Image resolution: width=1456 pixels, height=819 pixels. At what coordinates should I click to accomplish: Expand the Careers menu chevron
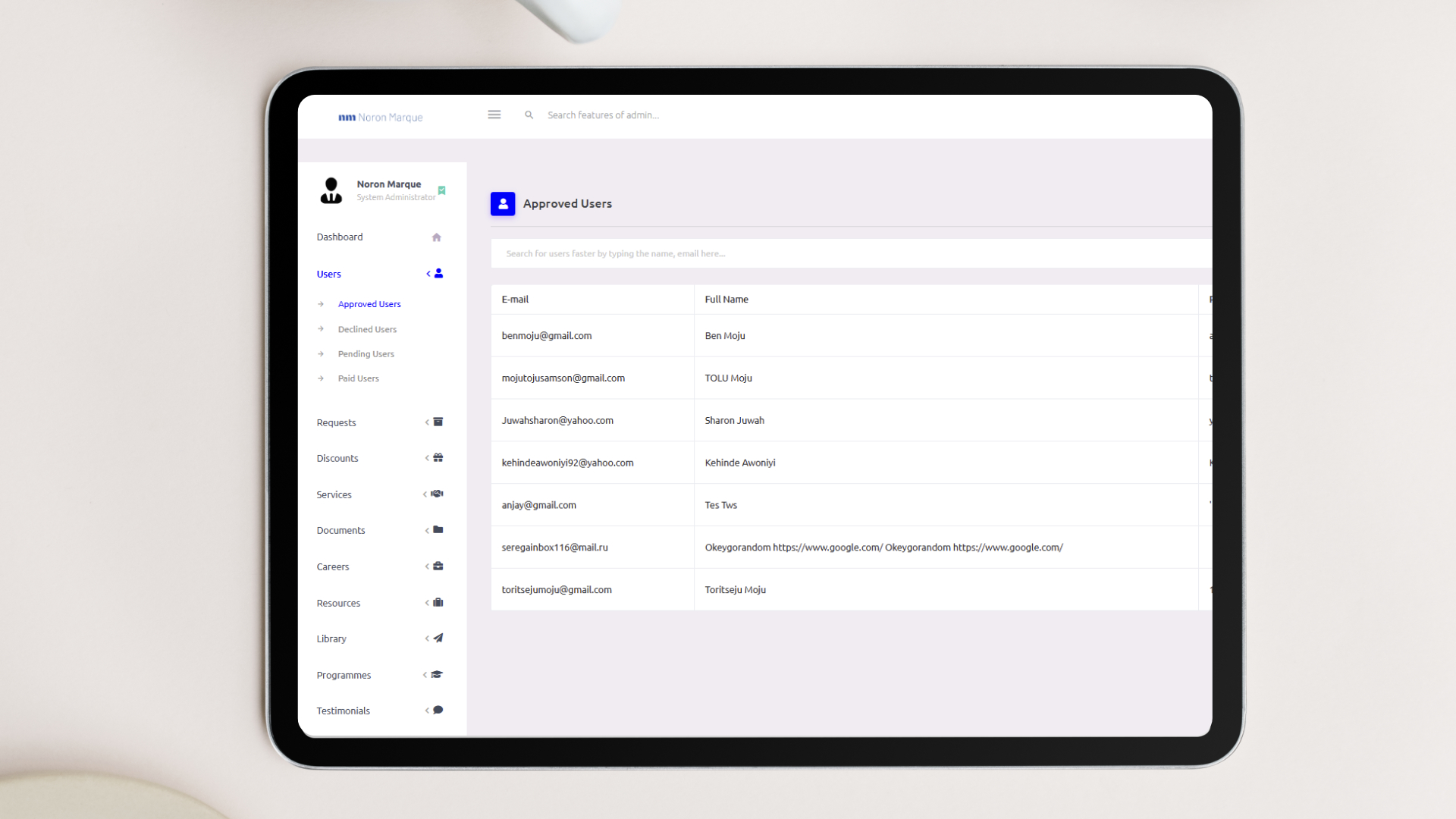click(427, 566)
